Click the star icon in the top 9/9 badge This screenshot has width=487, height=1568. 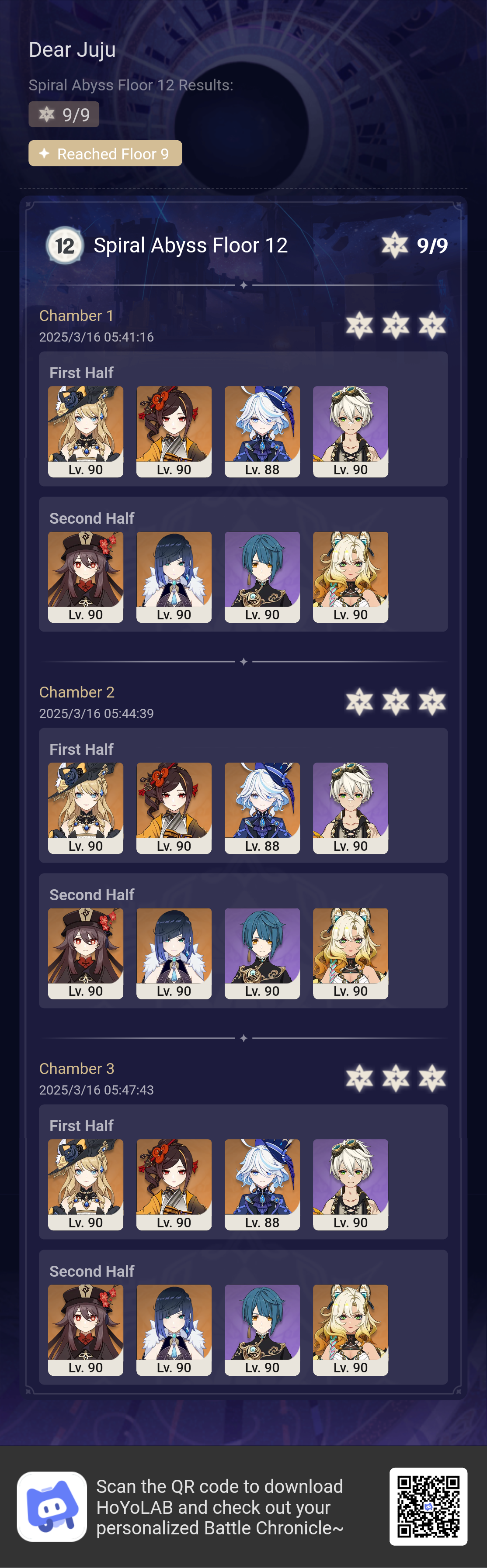(x=46, y=114)
